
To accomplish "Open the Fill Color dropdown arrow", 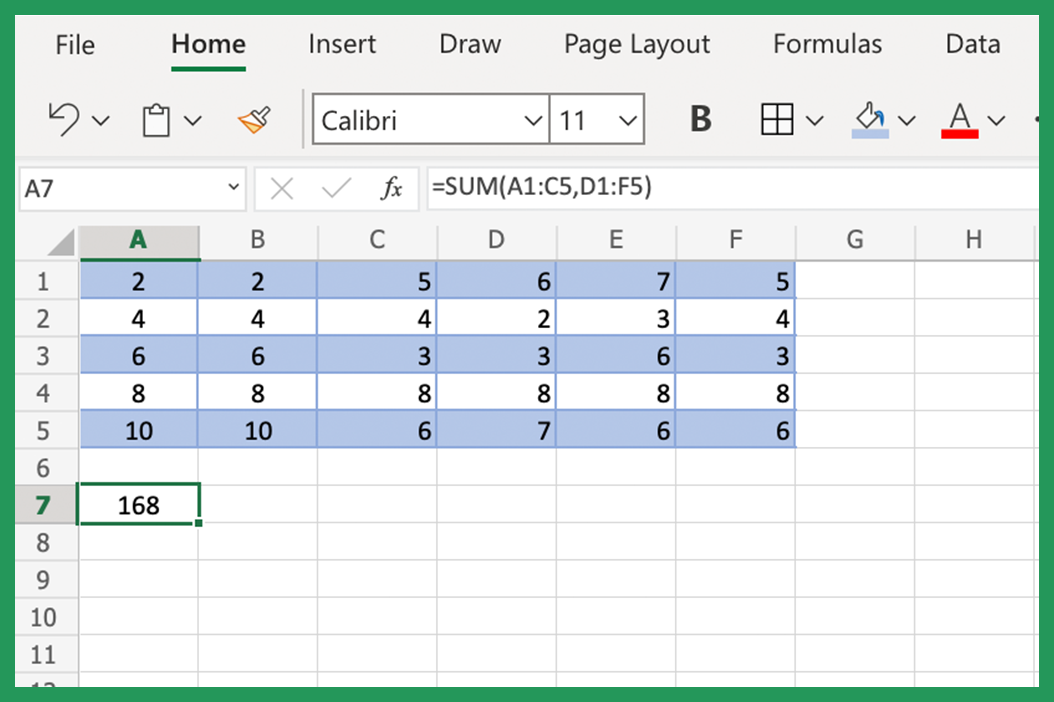I will click(906, 119).
